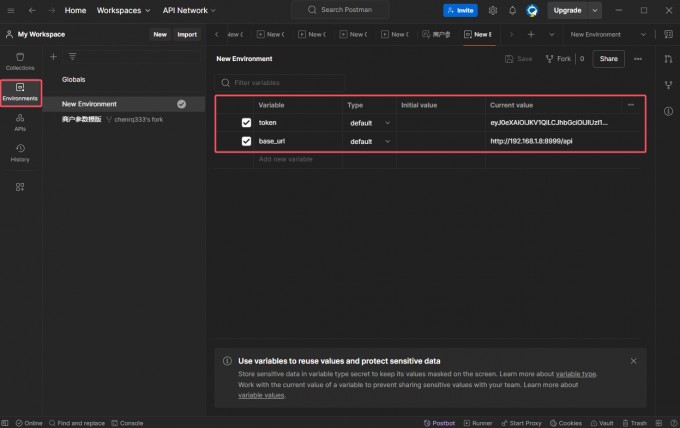The image size is (680, 428).
Task: Open more actions ellipsis beside Share
Action: [638, 59]
